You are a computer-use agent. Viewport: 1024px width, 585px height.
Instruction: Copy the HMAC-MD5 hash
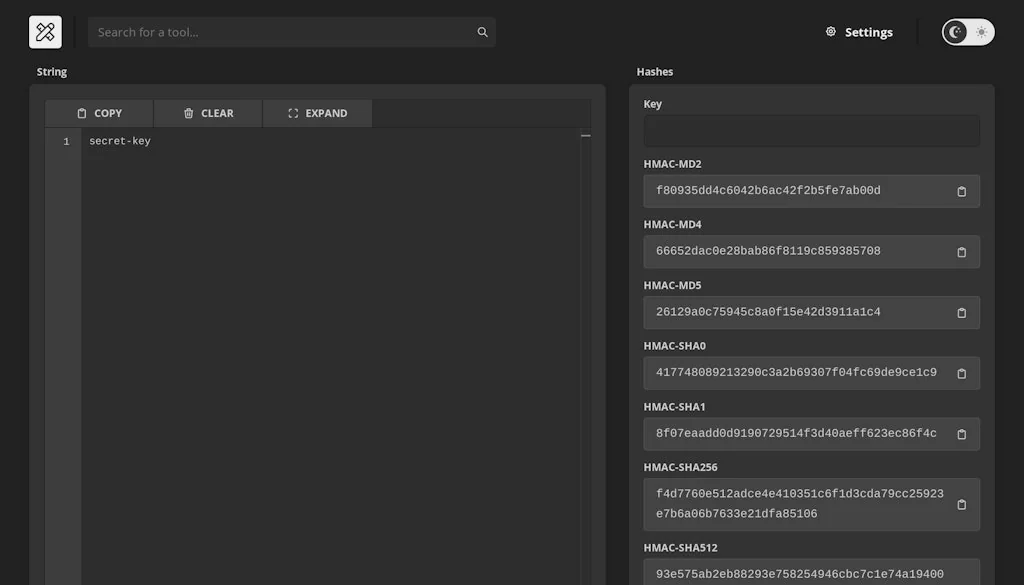(x=961, y=313)
